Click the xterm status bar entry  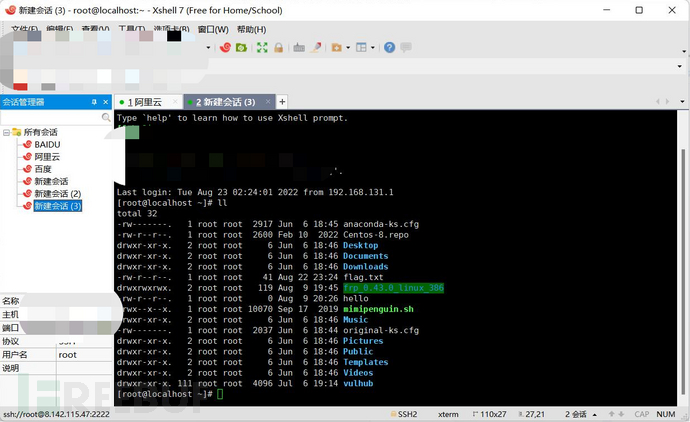pyautogui.click(x=448, y=415)
